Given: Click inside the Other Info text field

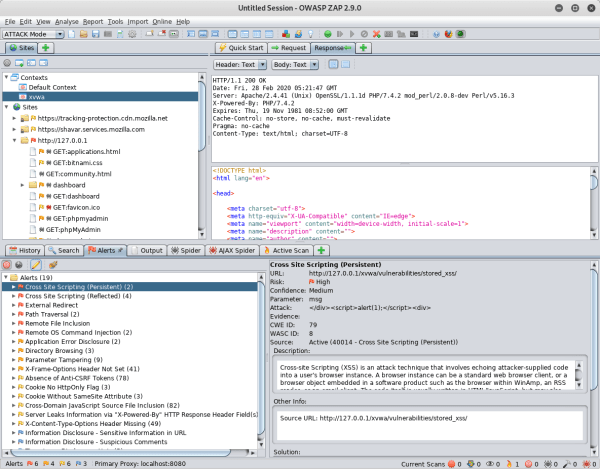Looking at the screenshot, I should (x=430, y=425).
